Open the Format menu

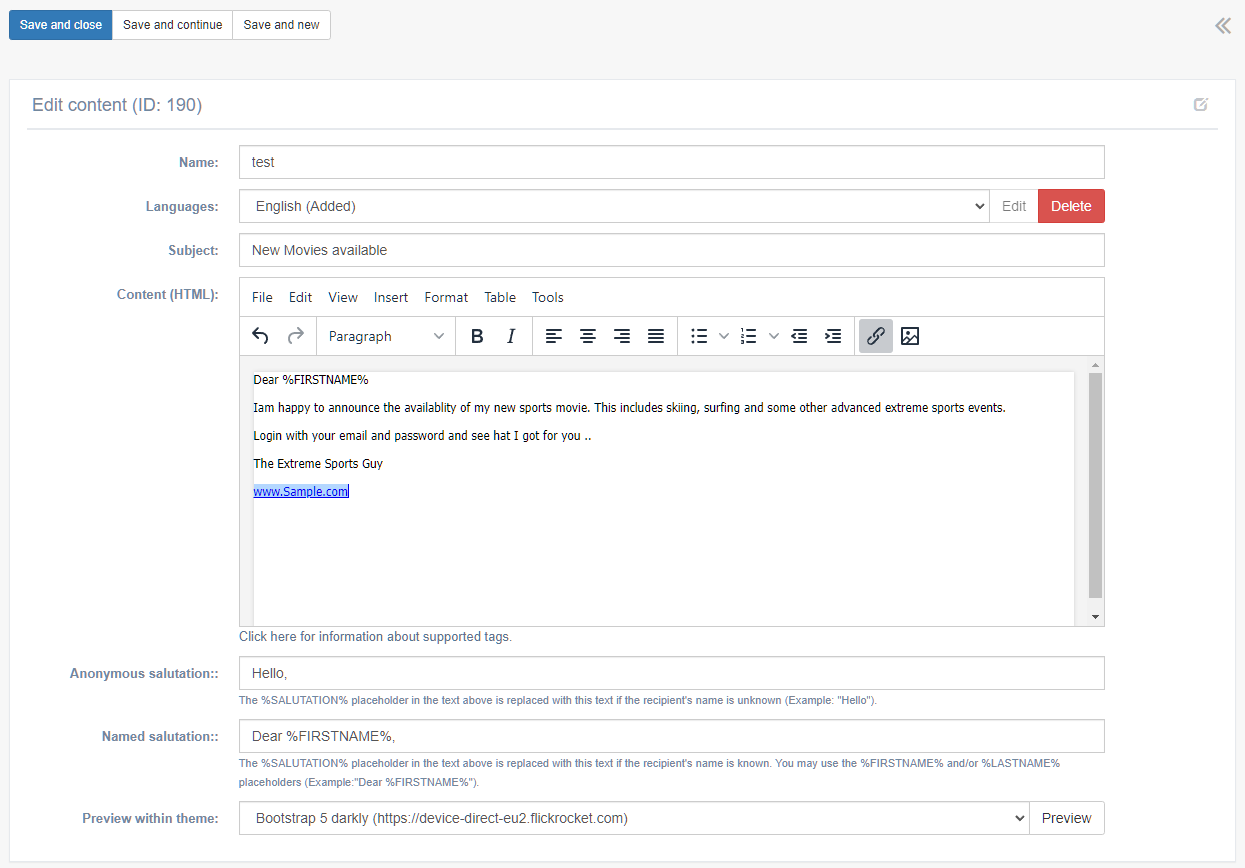pos(446,297)
